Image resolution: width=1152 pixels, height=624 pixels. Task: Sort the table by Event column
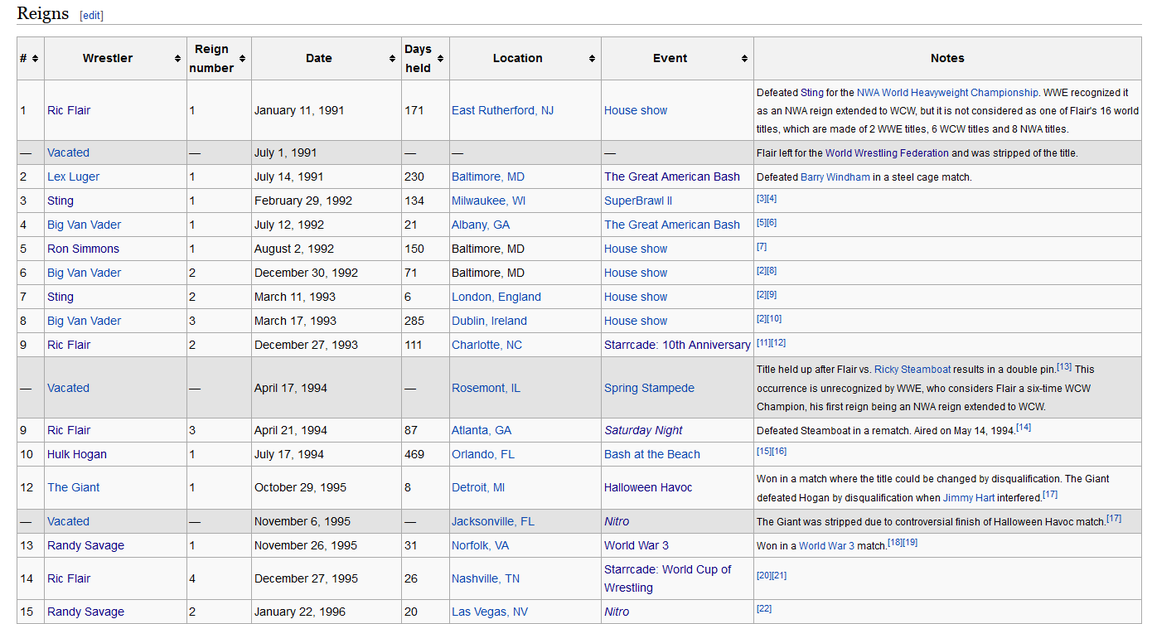[744, 59]
